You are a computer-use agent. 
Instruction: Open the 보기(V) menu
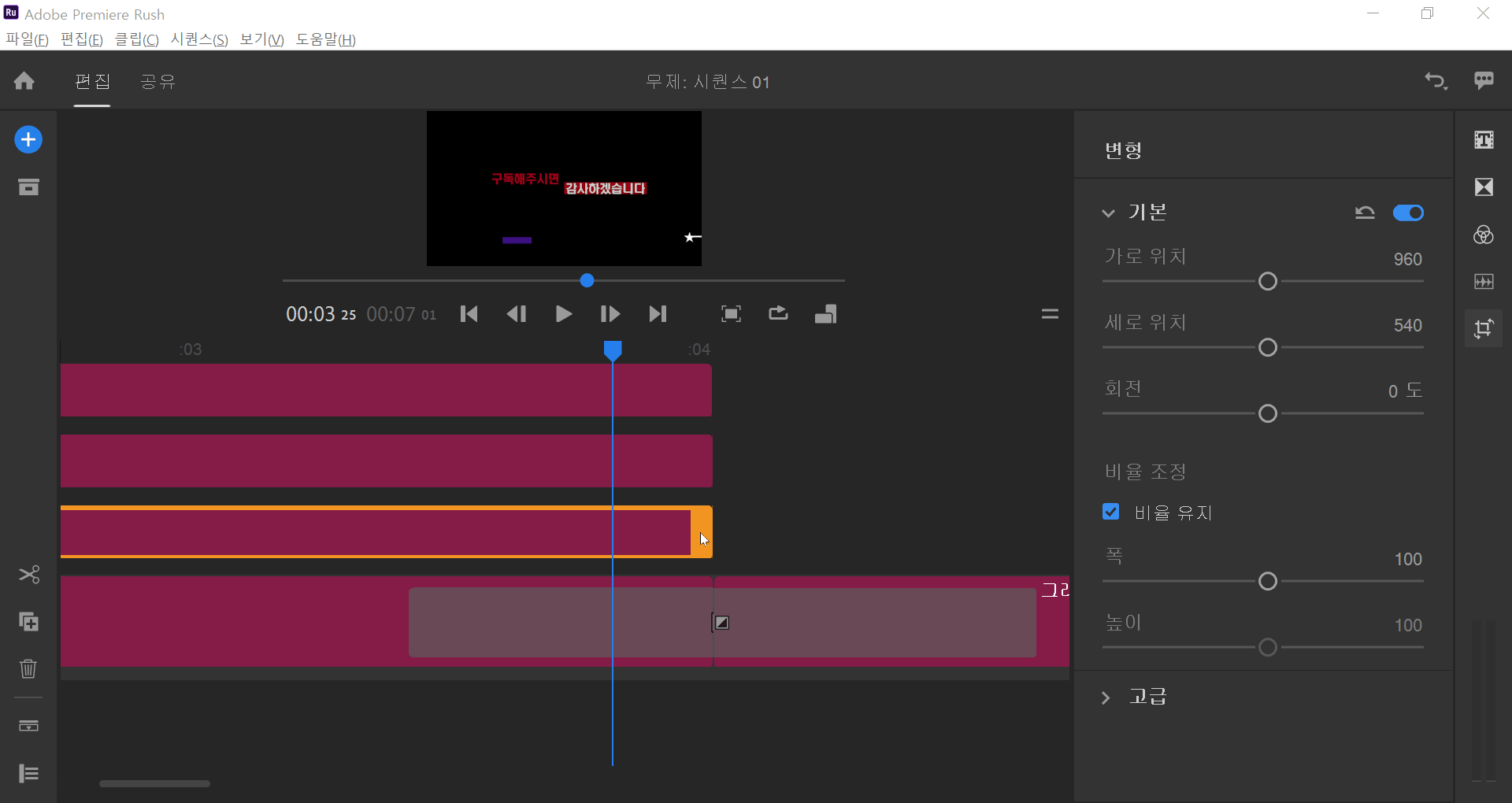click(262, 39)
